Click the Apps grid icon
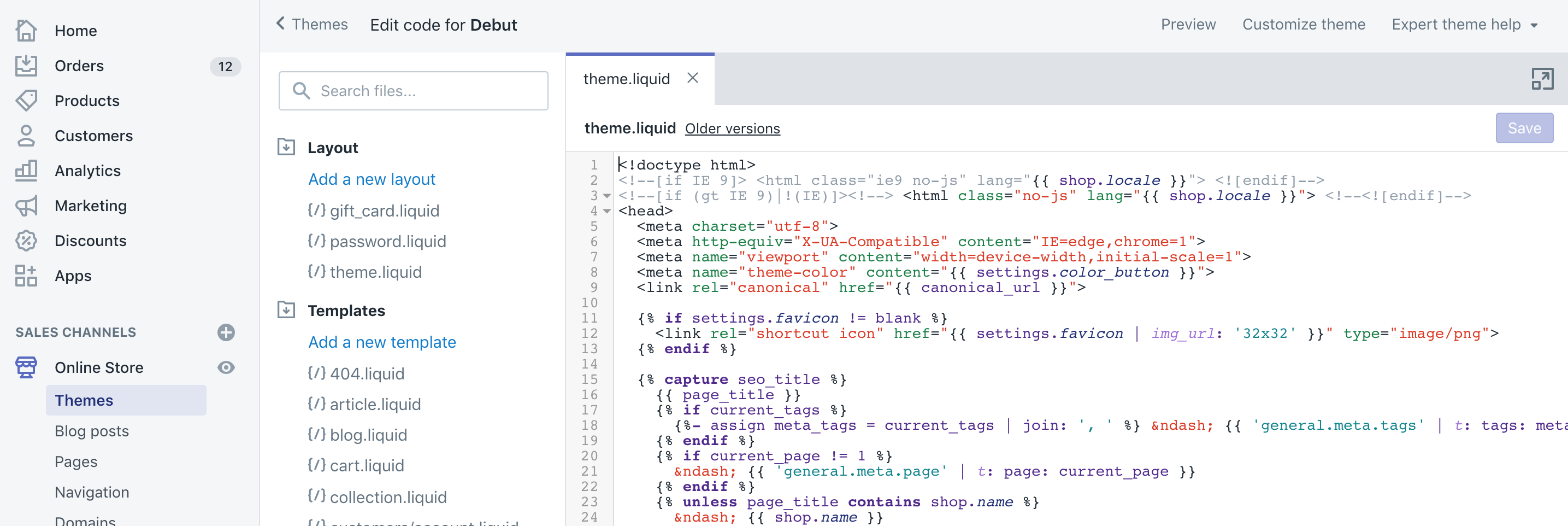This screenshot has width=1568, height=526. click(26, 276)
